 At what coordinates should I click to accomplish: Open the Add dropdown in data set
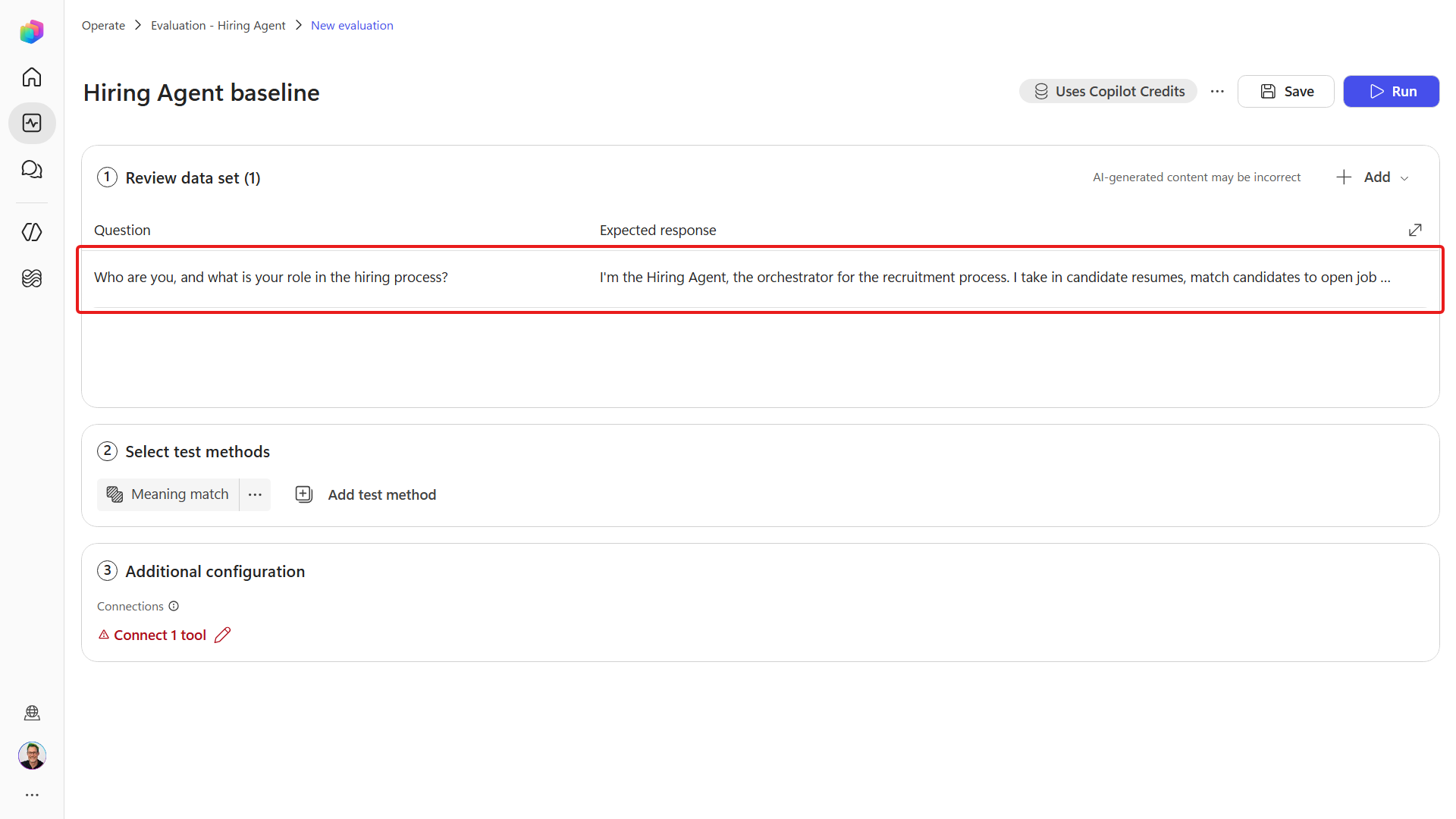1373,177
